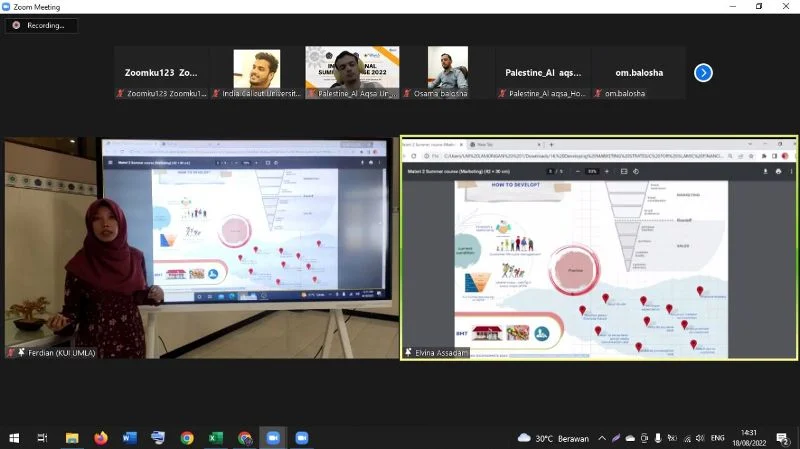Open Microsoft Word from taskbar
Screen dimensions: 800x449
tap(129, 438)
